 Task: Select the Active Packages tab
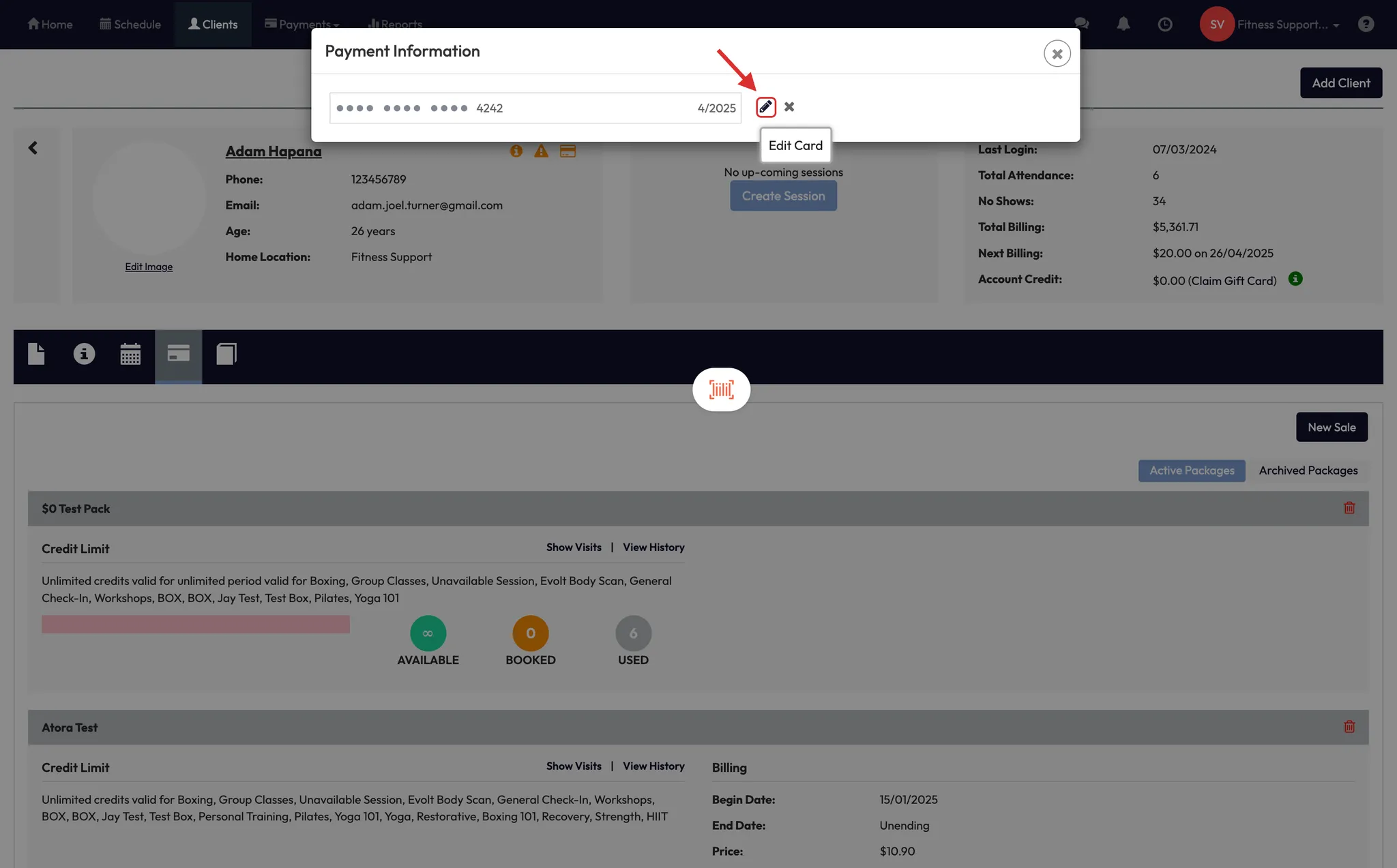1191,470
